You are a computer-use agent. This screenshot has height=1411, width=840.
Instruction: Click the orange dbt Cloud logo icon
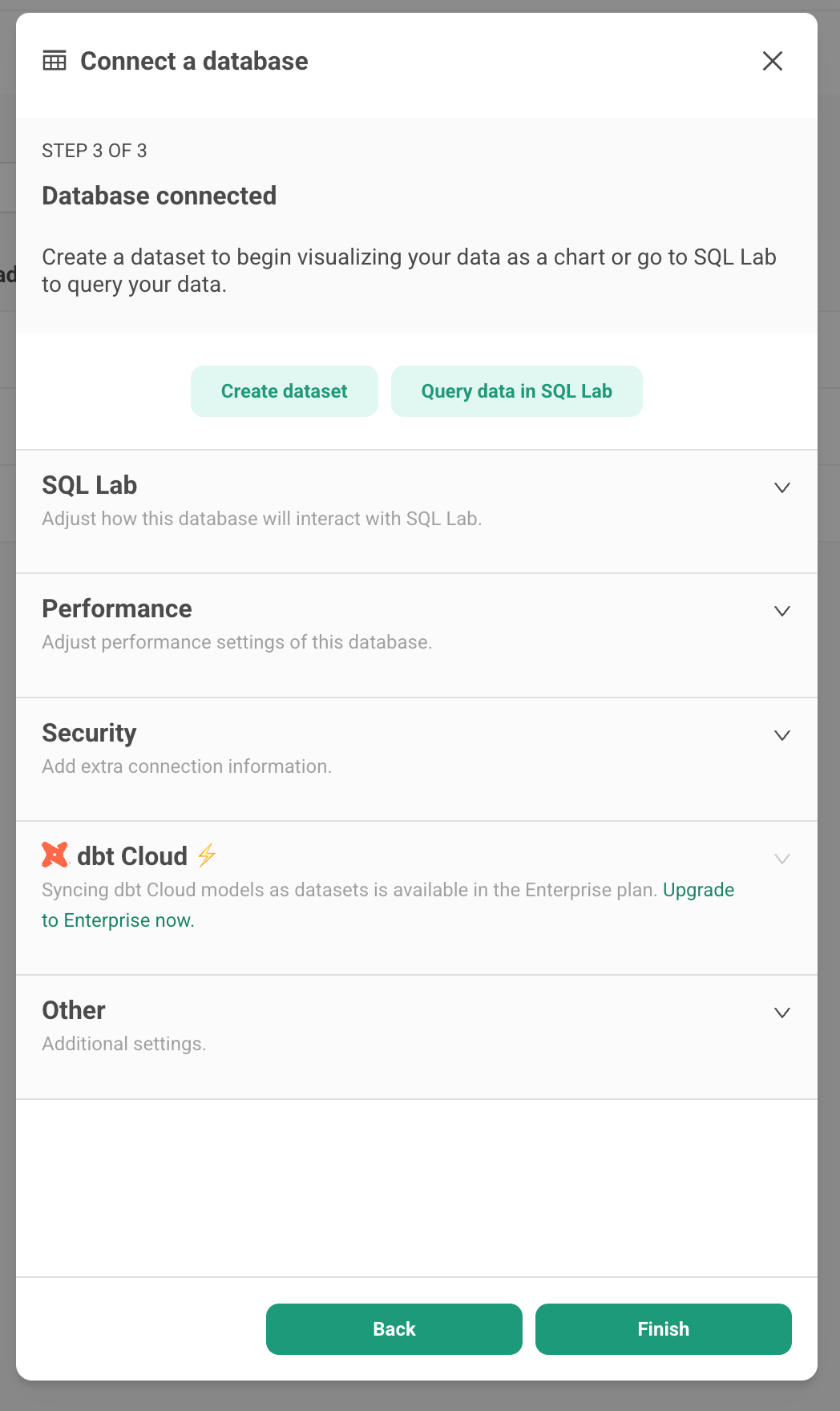click(x=55, y=855)
